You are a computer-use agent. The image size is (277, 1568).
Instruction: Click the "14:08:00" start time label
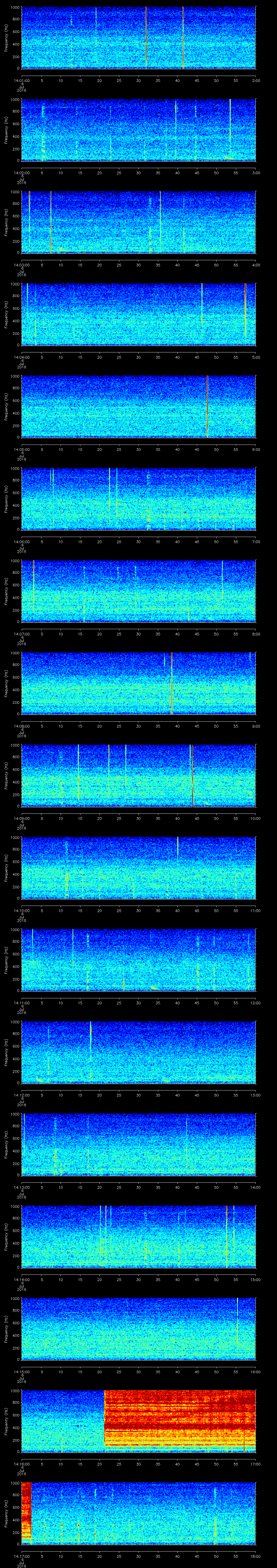pos(21,726)
